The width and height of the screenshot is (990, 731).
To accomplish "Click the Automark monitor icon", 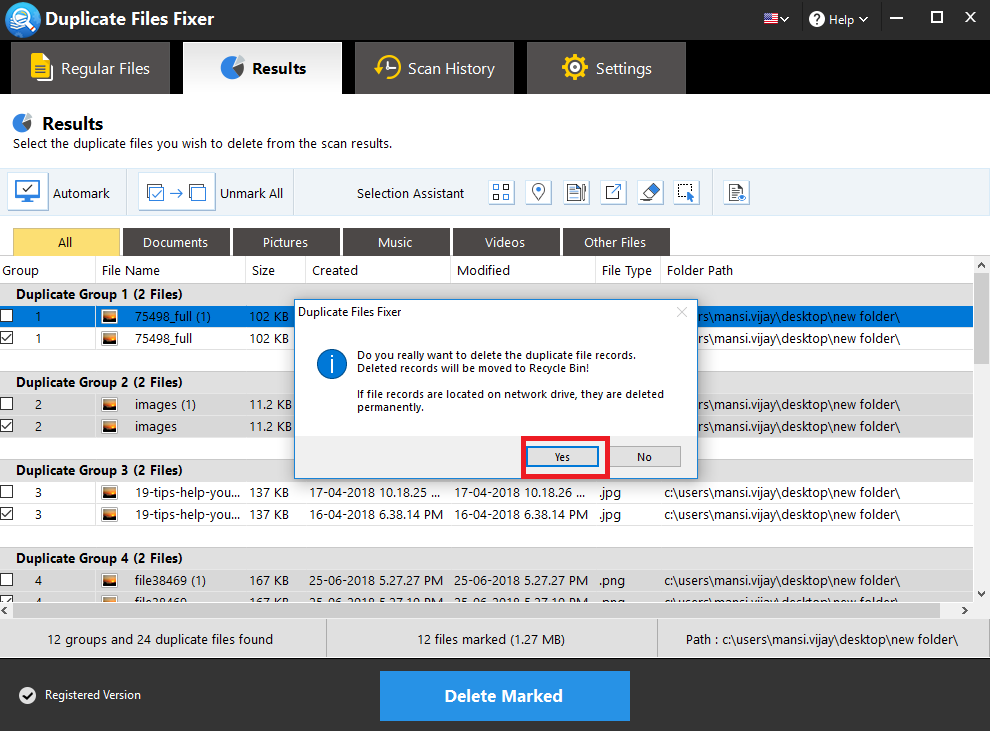I will [28, 192].
